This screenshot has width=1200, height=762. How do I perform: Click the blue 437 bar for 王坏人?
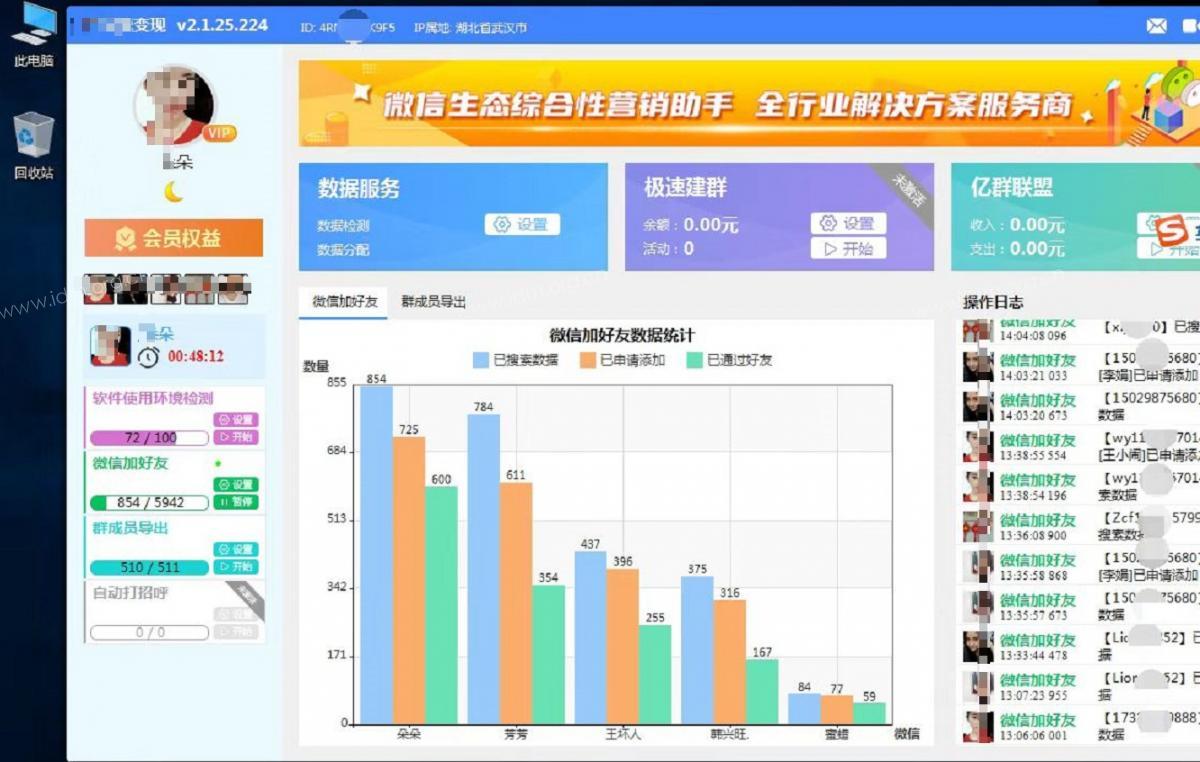[591, 637]
